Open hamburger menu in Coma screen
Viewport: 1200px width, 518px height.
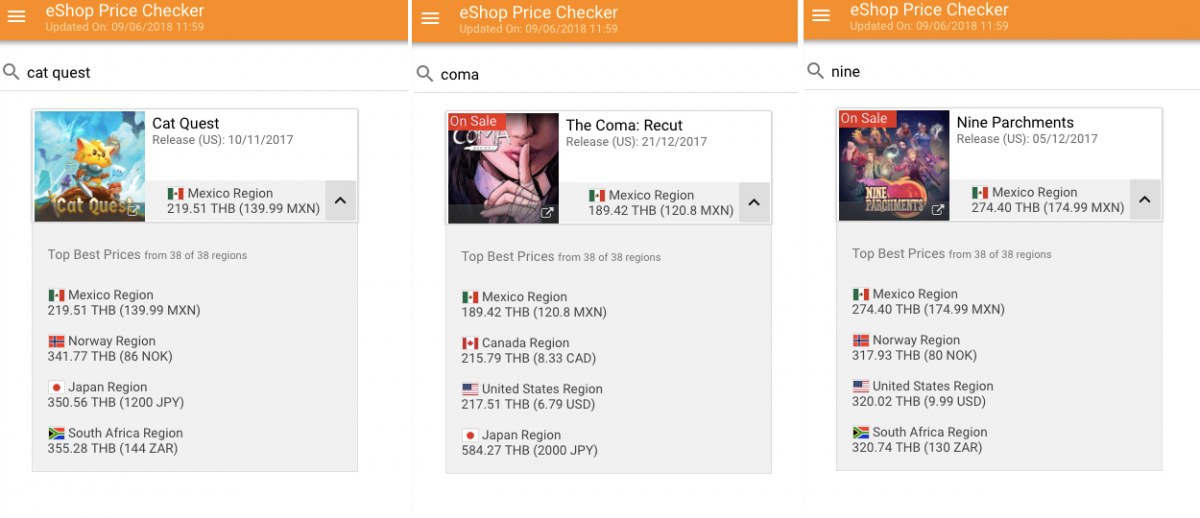click(431, 19)
